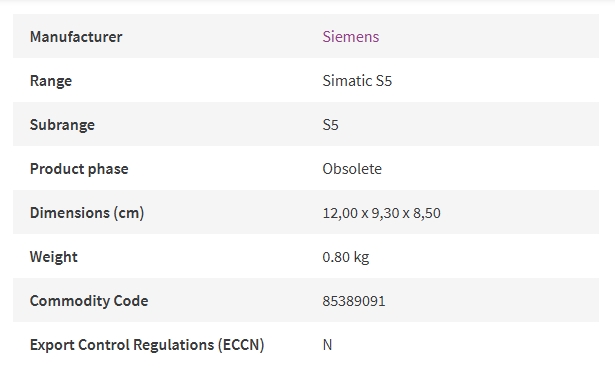Click Export Control Regulations (ECCN) label

[147, 344]
